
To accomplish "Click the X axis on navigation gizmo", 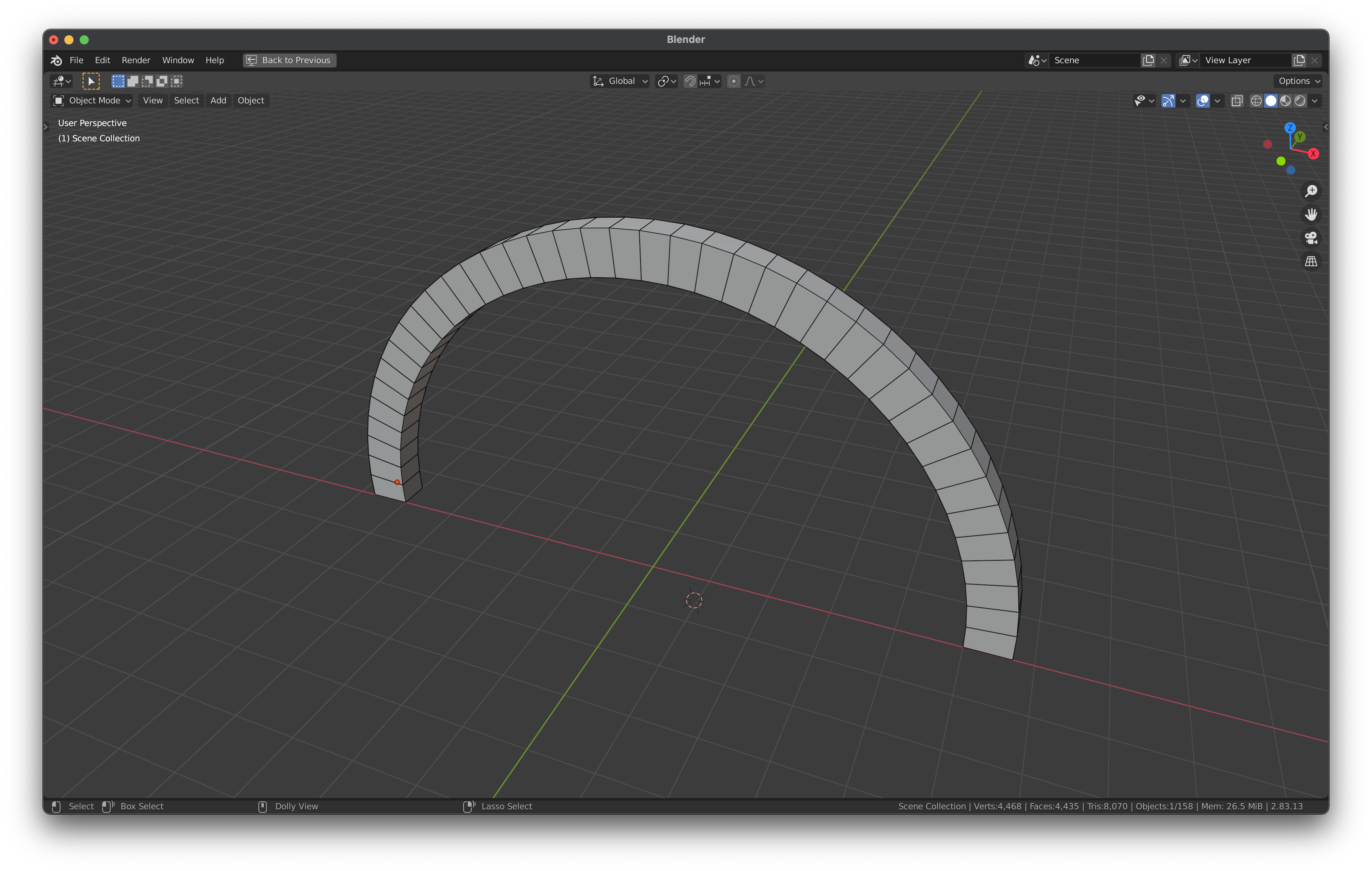I will tap(1313, 154).
